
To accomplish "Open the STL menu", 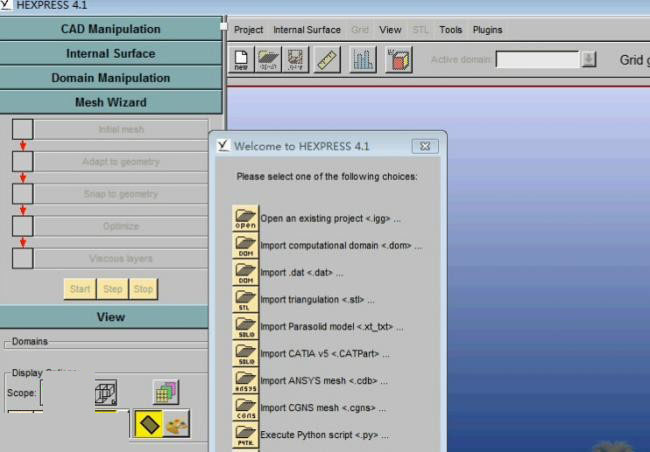I will tap(420, 30).
